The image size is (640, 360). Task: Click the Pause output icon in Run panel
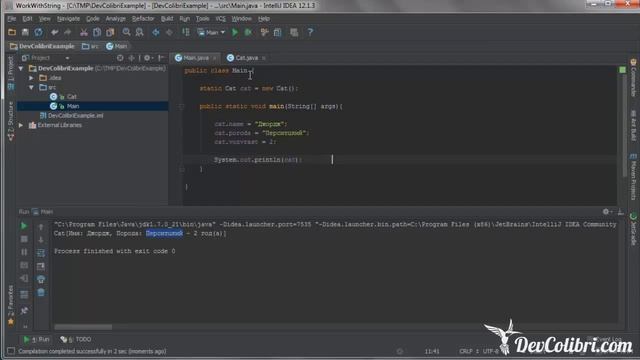tap(24, 252)
